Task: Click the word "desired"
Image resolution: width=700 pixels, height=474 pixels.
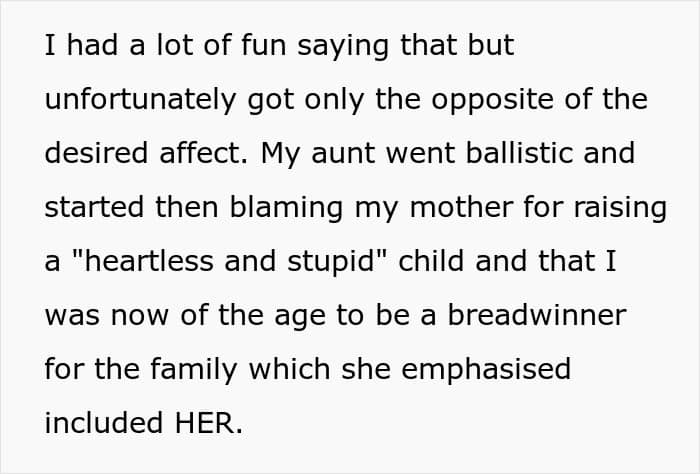Action: point(96,153)
